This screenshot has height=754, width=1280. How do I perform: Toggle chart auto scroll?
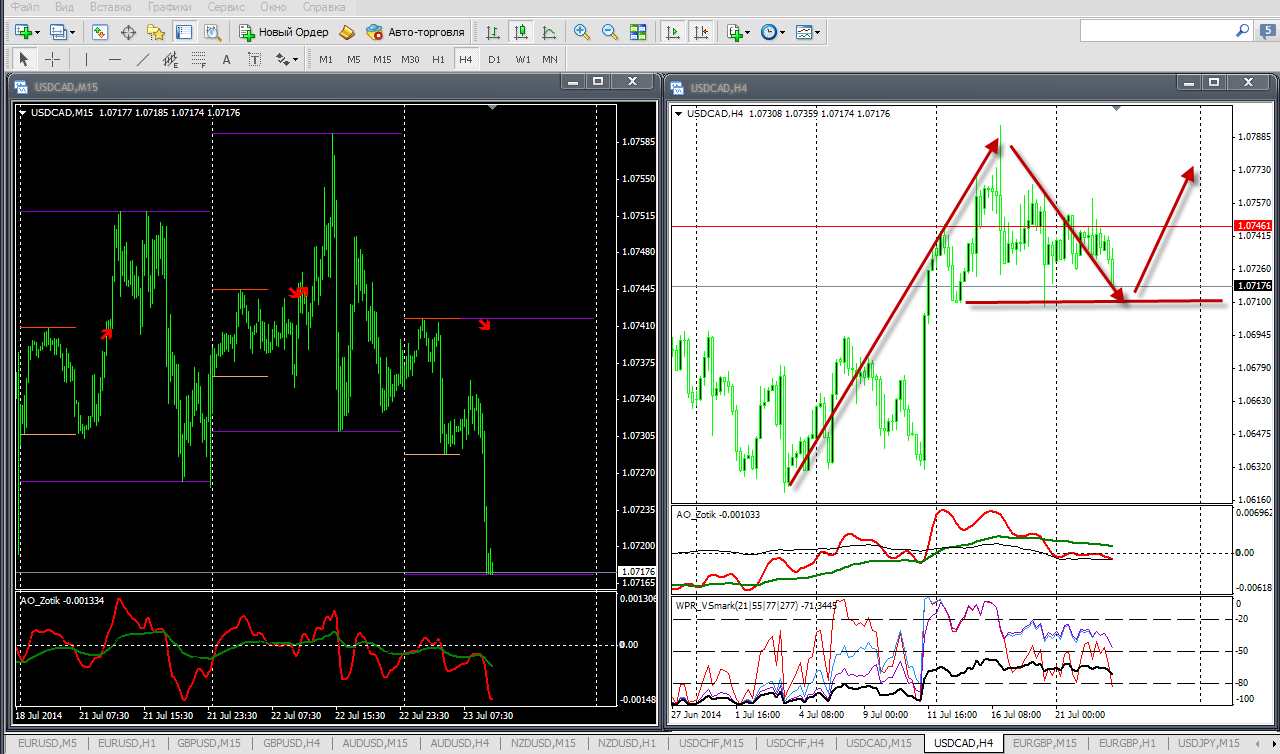click(674, 32)
